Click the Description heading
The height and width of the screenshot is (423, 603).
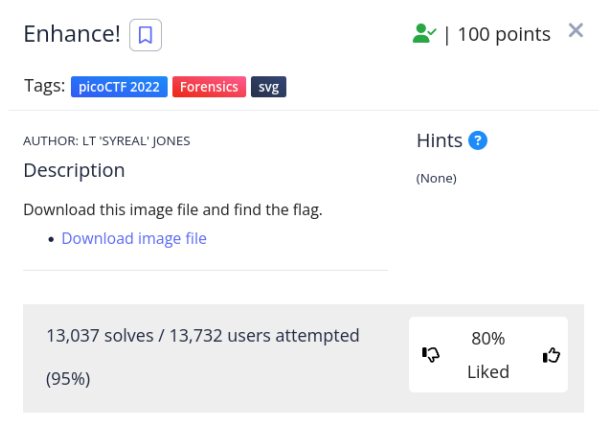pos(74,170)
